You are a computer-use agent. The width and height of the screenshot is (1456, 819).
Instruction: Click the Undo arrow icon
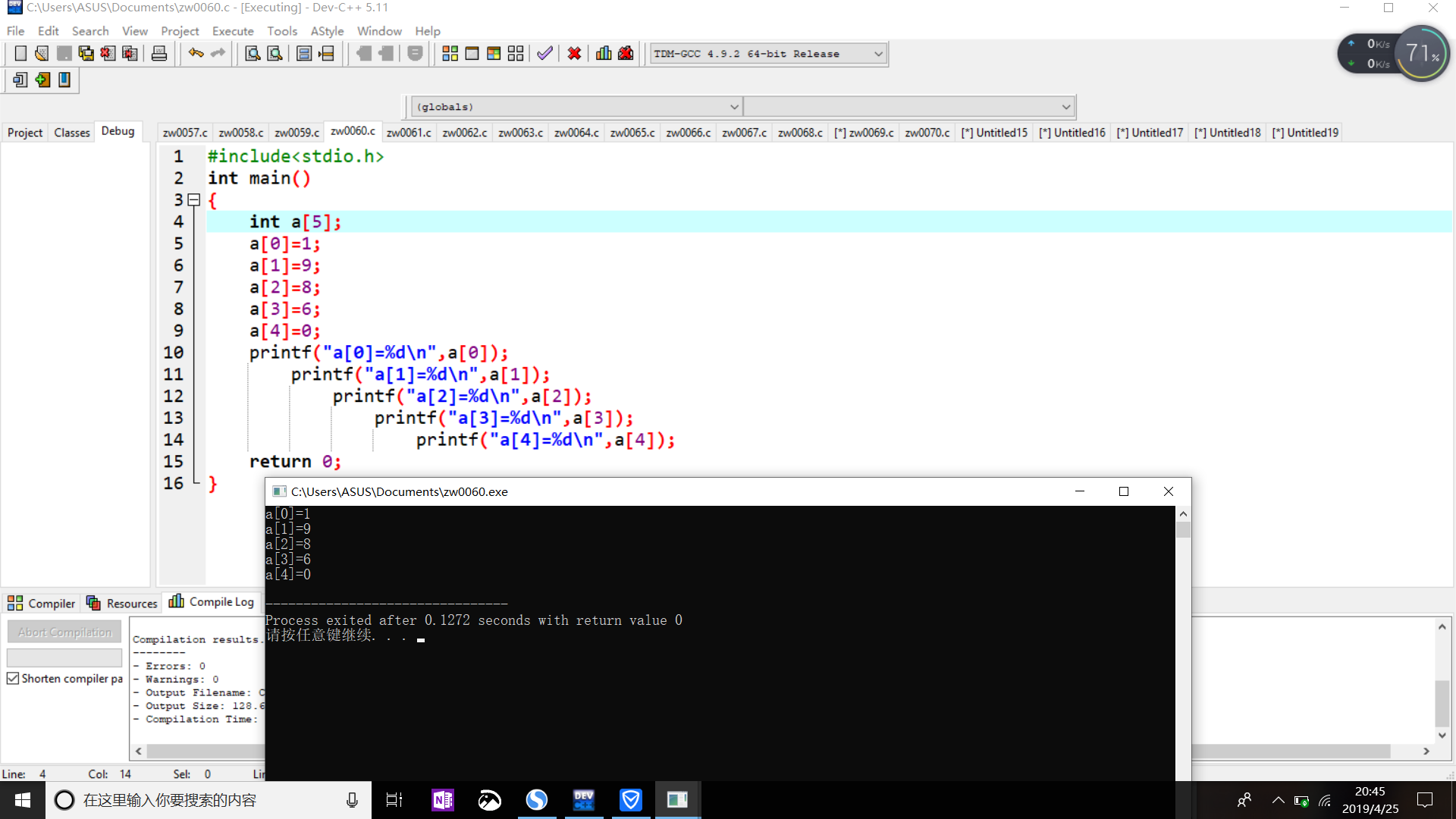[196, 54]
